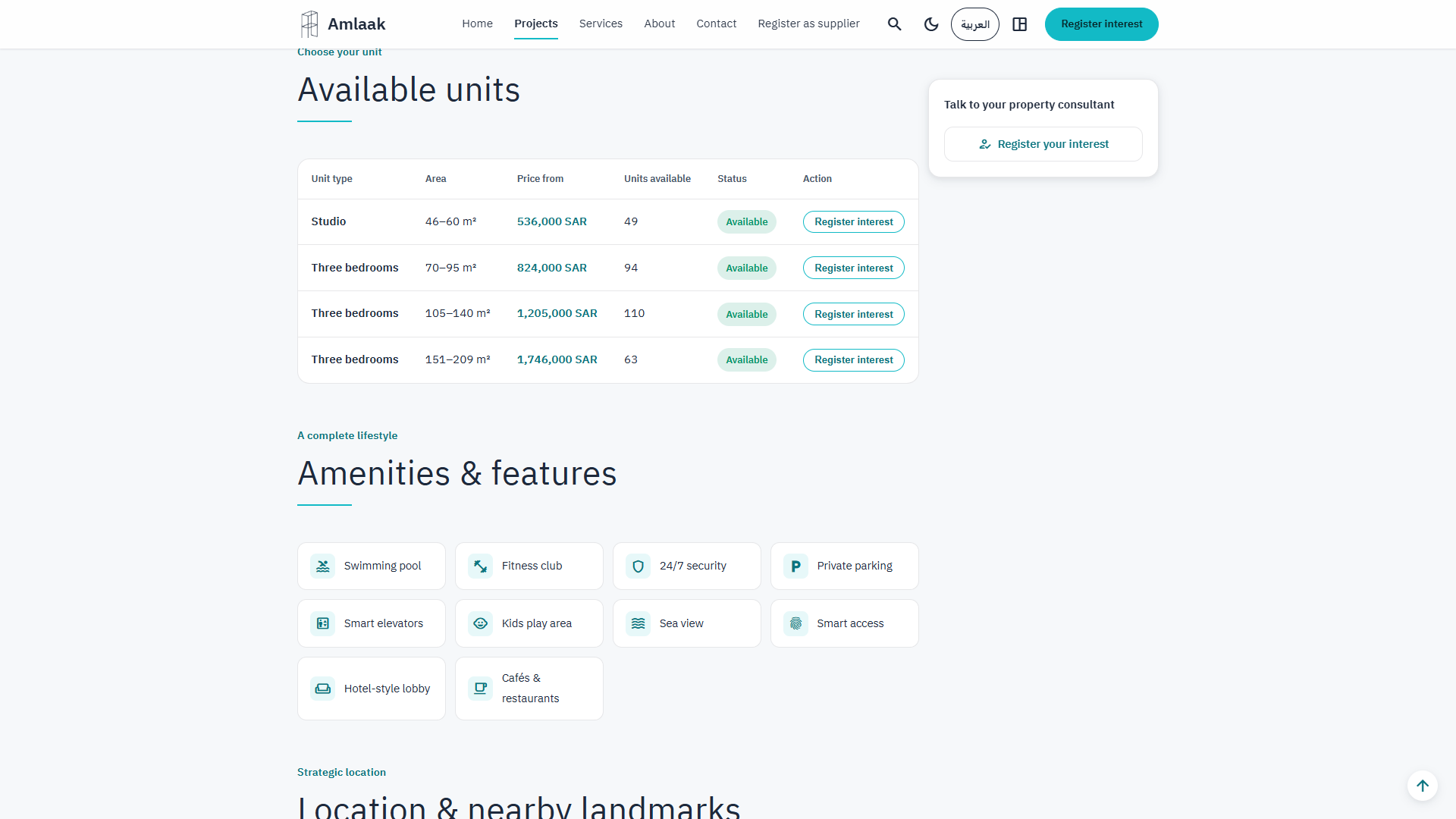The height and width of the screenshot is (819, 1456).
Task: Click the Kids play area face icon
Action: click(x=481, y=623)
